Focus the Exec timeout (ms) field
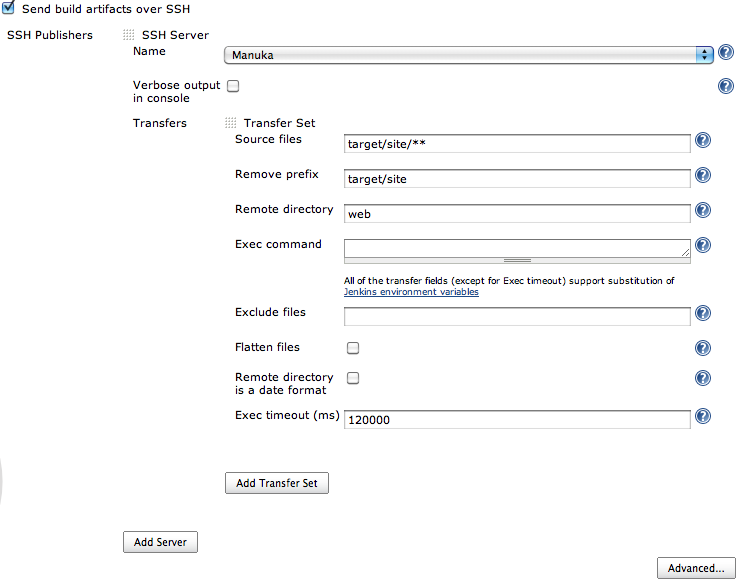This screenshot has width=736, height=579. (517, 419)
